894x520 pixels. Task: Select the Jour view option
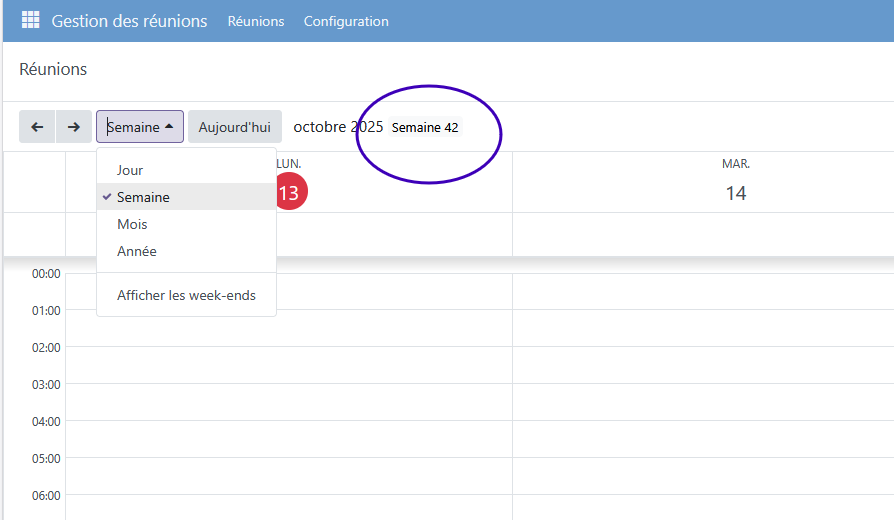[130, 170]
